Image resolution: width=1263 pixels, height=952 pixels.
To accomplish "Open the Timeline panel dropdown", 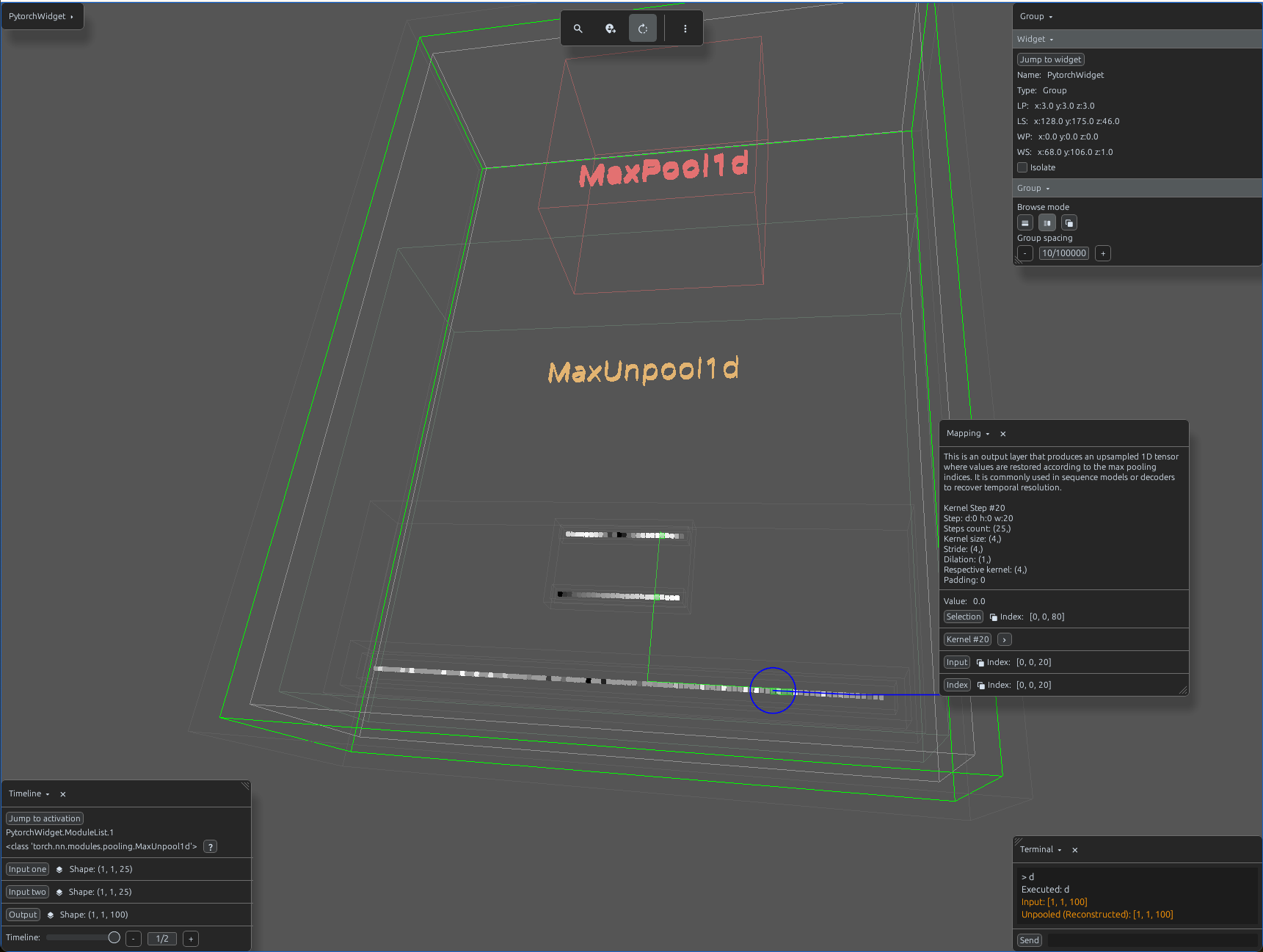I will [29, 794].
